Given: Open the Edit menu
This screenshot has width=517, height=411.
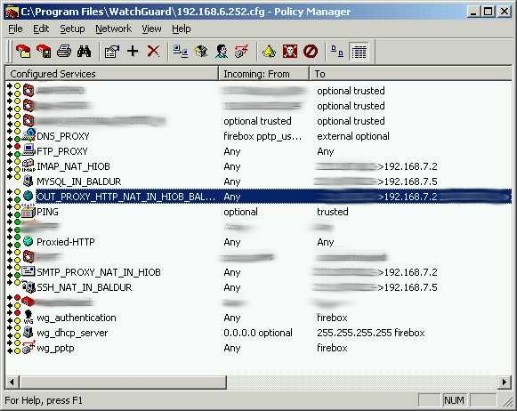Looking at the screenshot, I should (41, 29).
